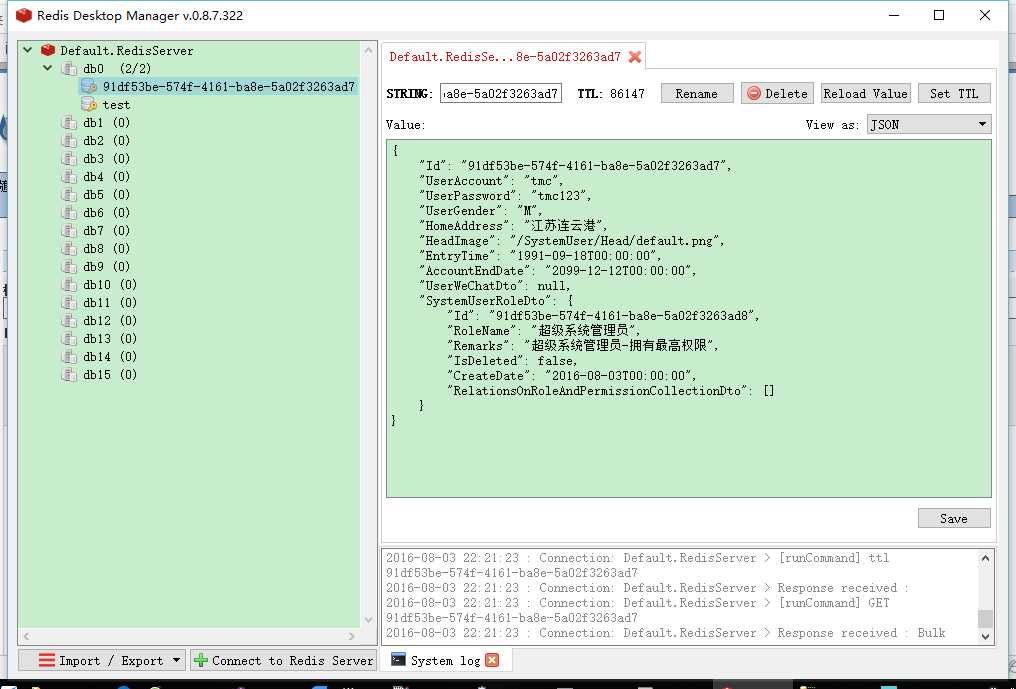Click the key name input field
This screenshot has height=689, width=1016.
(x=501, y=93)
